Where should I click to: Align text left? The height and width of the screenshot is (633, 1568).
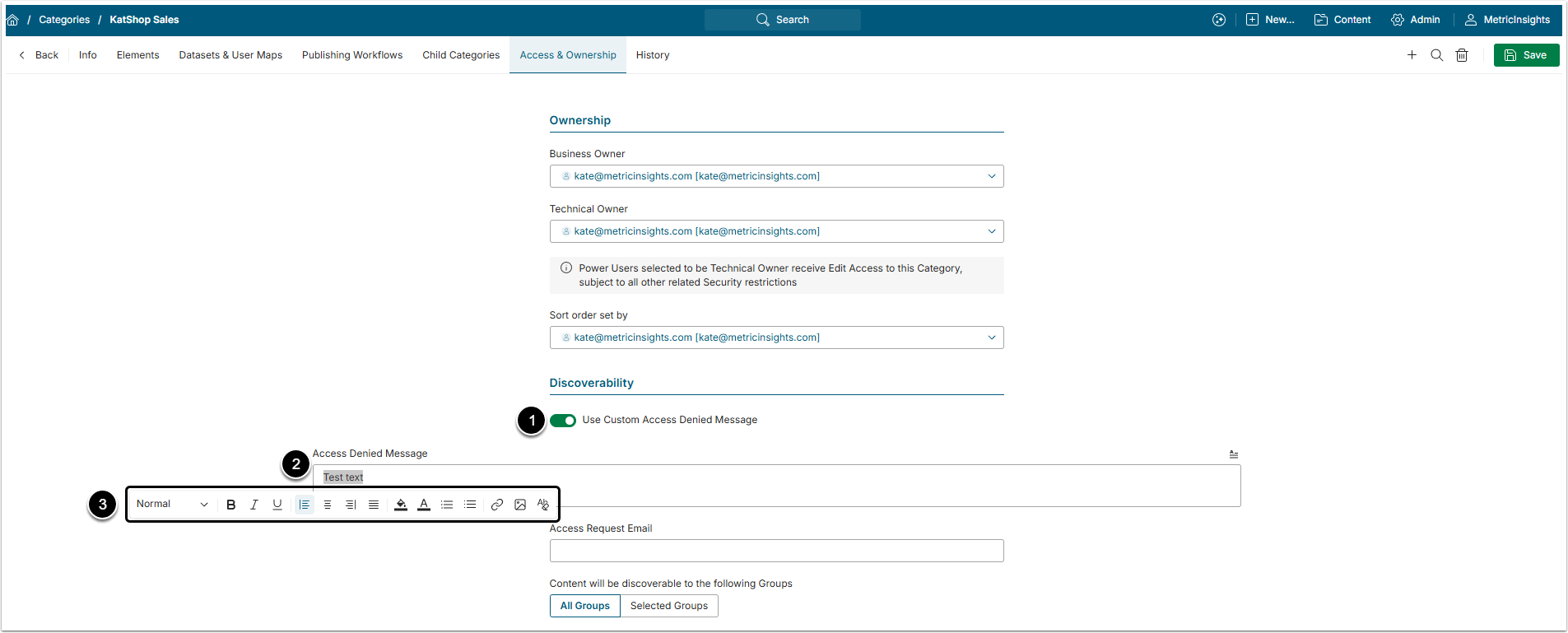coord(305,505)
